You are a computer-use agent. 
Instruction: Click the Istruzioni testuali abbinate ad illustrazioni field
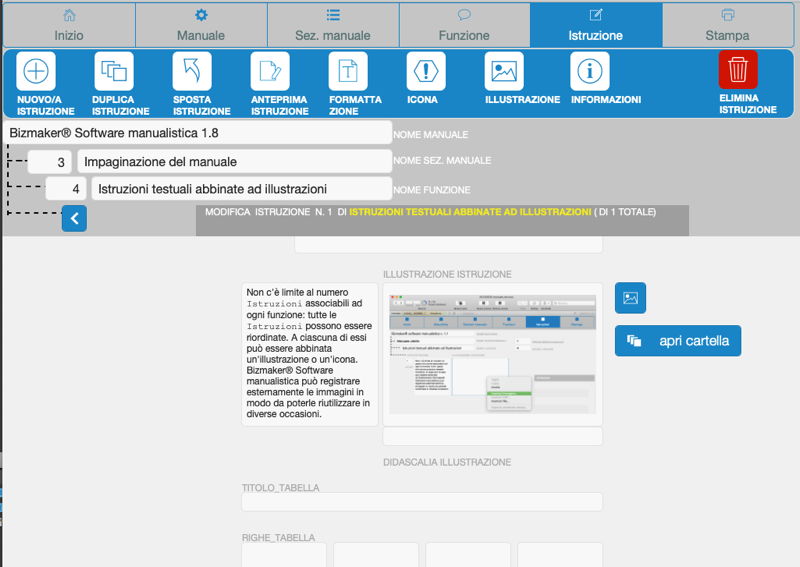pyautogui.click(x=242, y=189)
